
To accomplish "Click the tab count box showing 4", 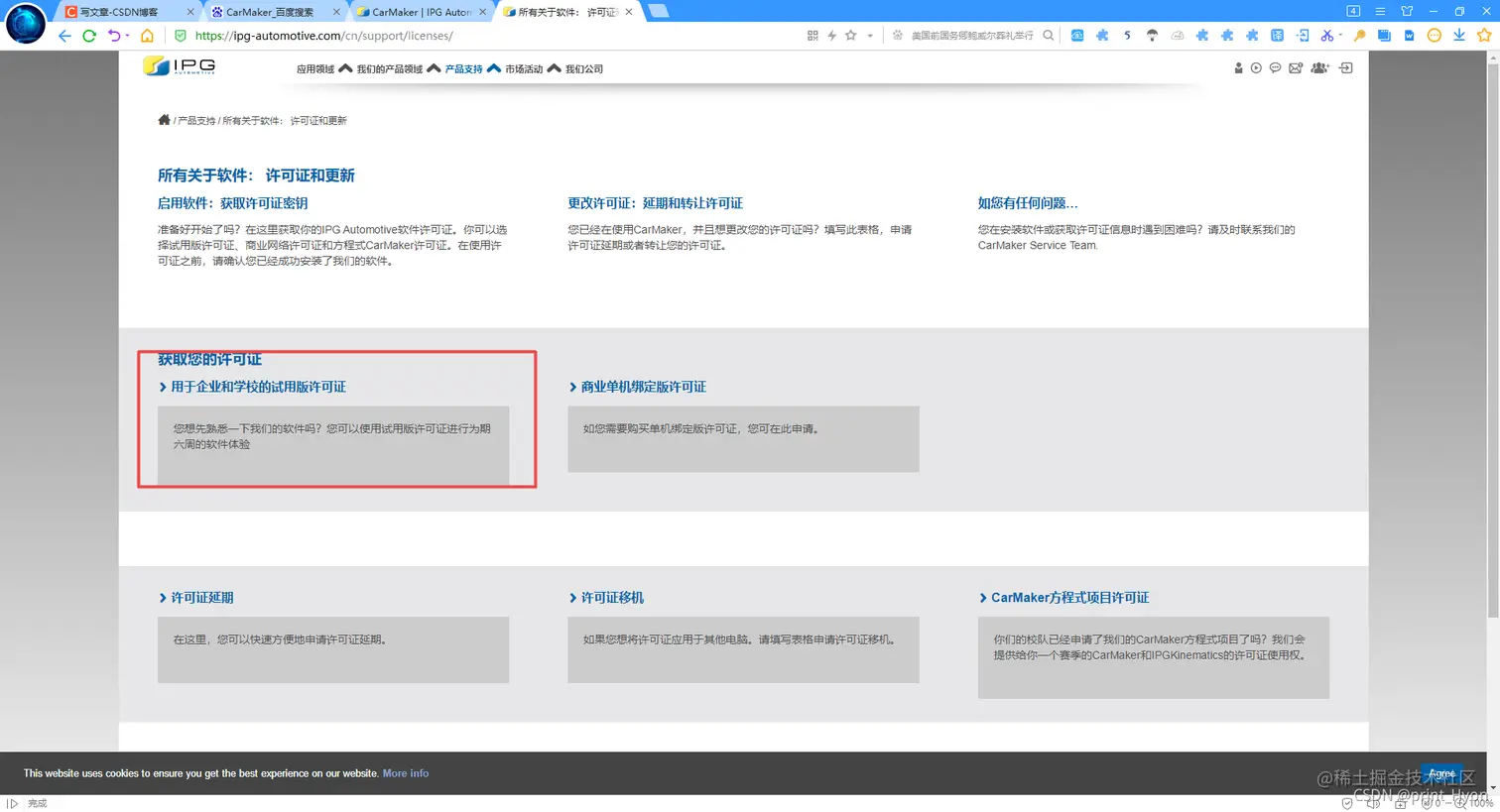I will pyautogui.click(x=1353, y=11).
